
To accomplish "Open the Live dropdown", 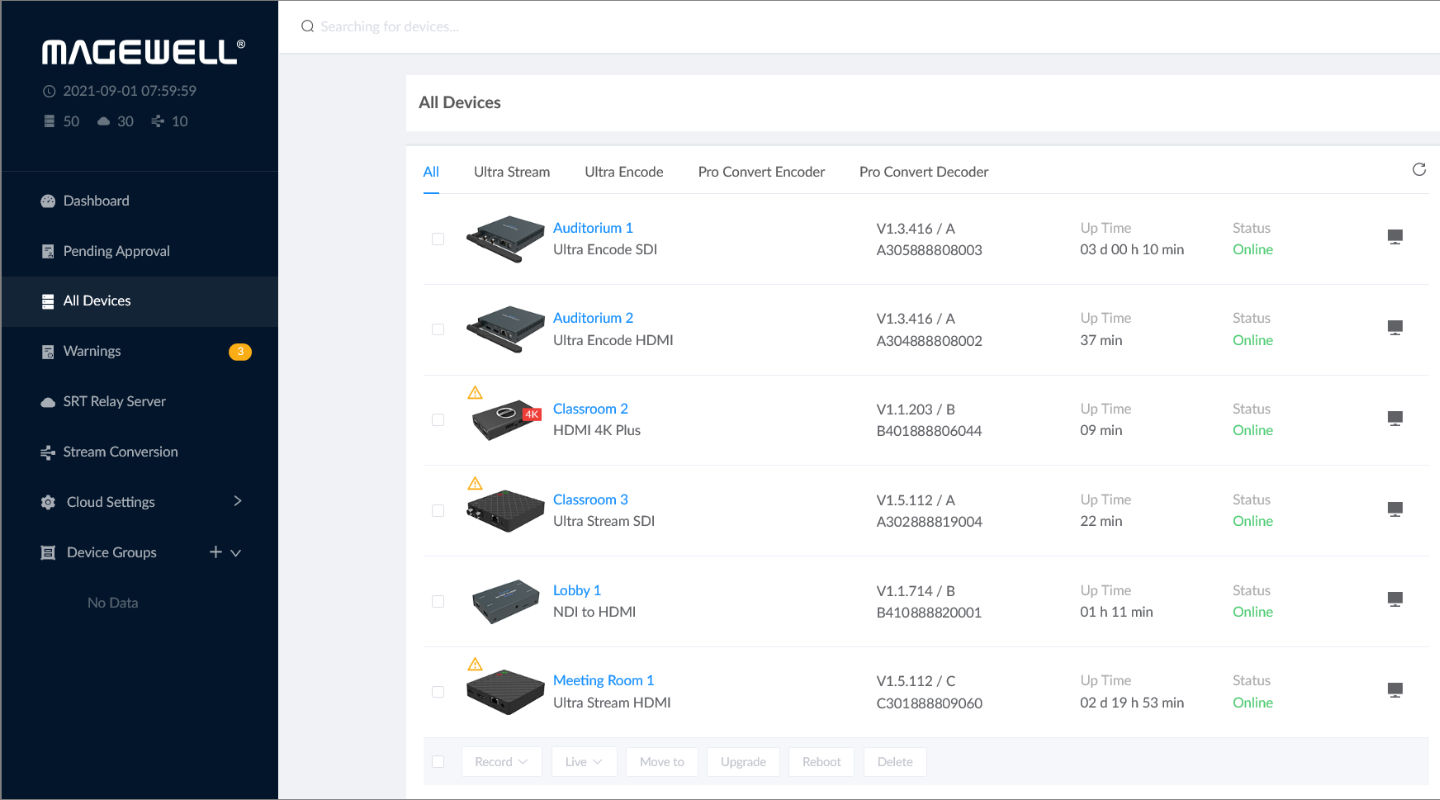I will 584,762.
